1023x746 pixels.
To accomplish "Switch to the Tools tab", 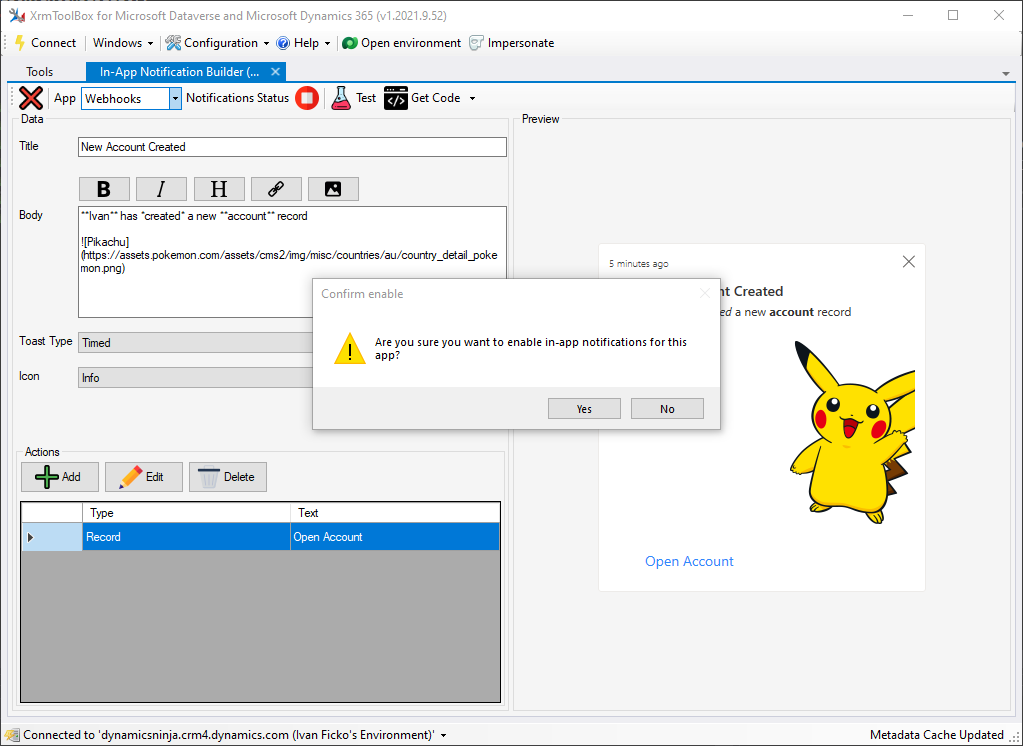I will click(40, 72).
